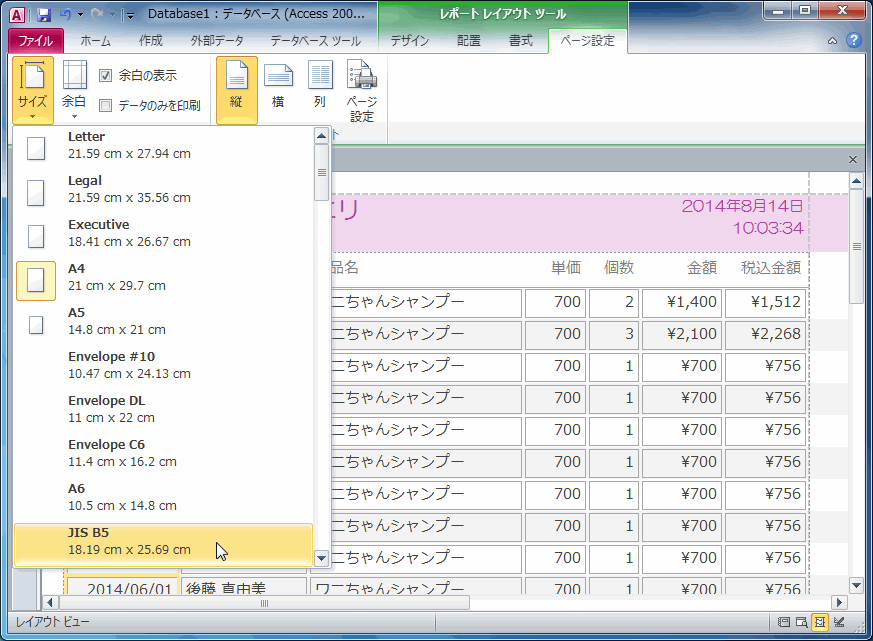Switch to the 配置 tab
The height and width of the screenshot is (641, 873).
point(469,41)
